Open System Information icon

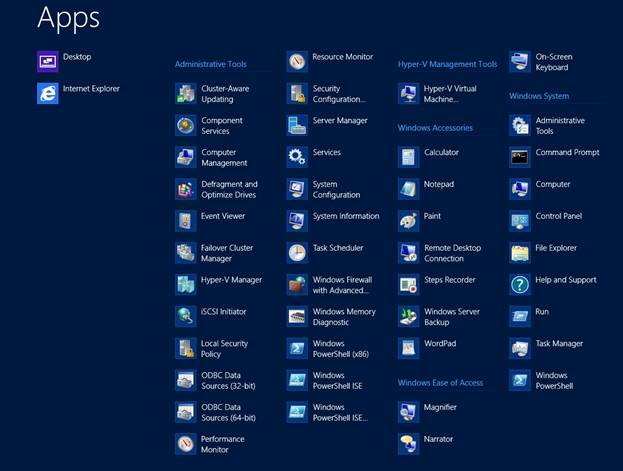click(297, 221)
